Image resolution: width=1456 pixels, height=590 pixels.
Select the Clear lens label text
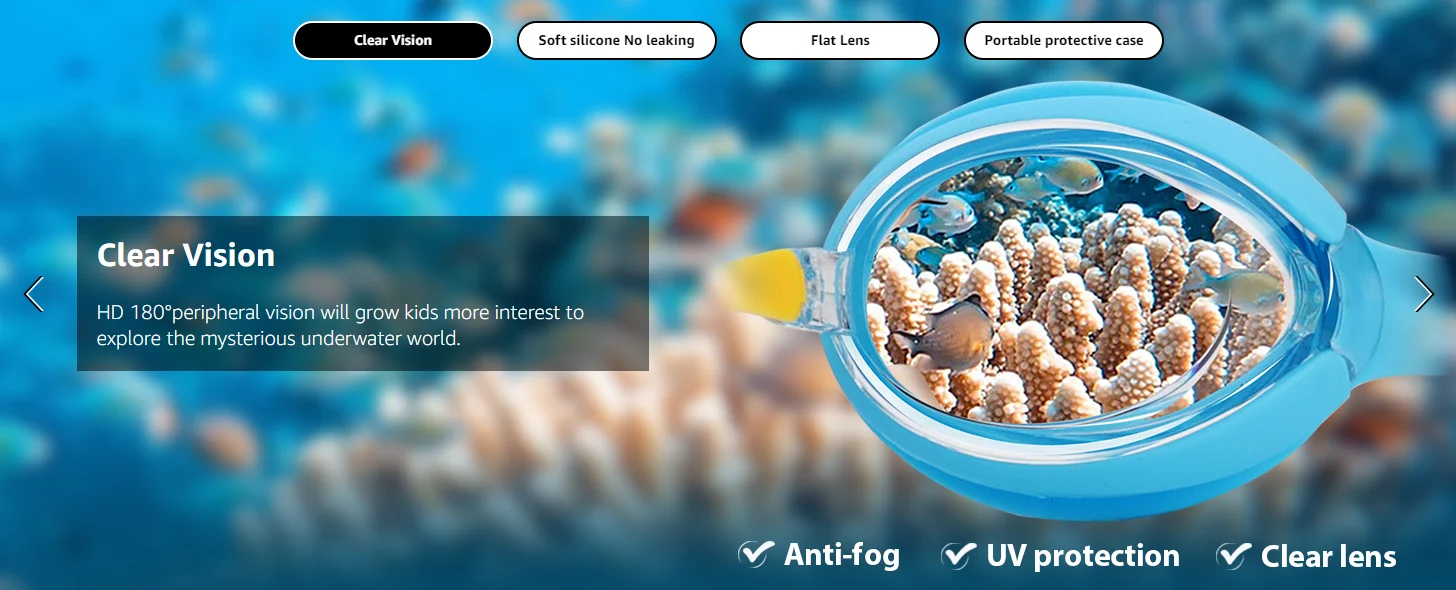coord(1329,557)
